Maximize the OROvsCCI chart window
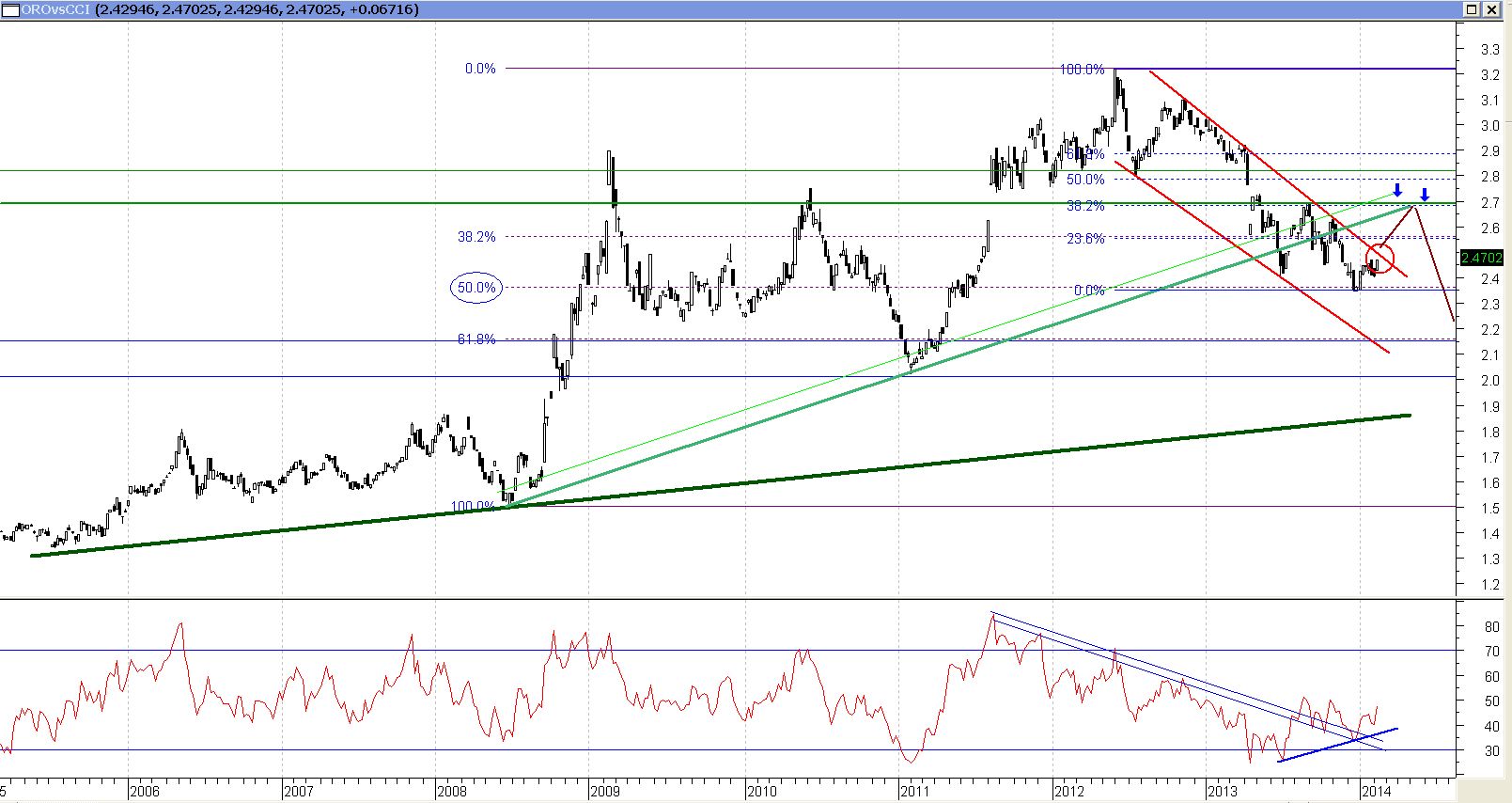Viewport: 1512px width, 803px height. click(1471, 9)
